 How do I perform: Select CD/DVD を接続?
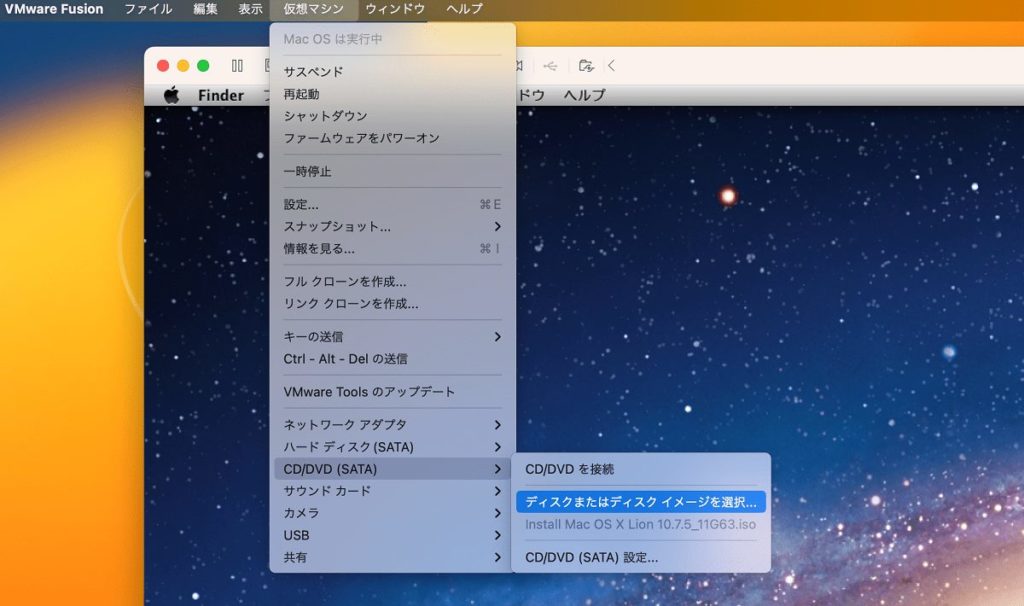(x=641, y=469)
